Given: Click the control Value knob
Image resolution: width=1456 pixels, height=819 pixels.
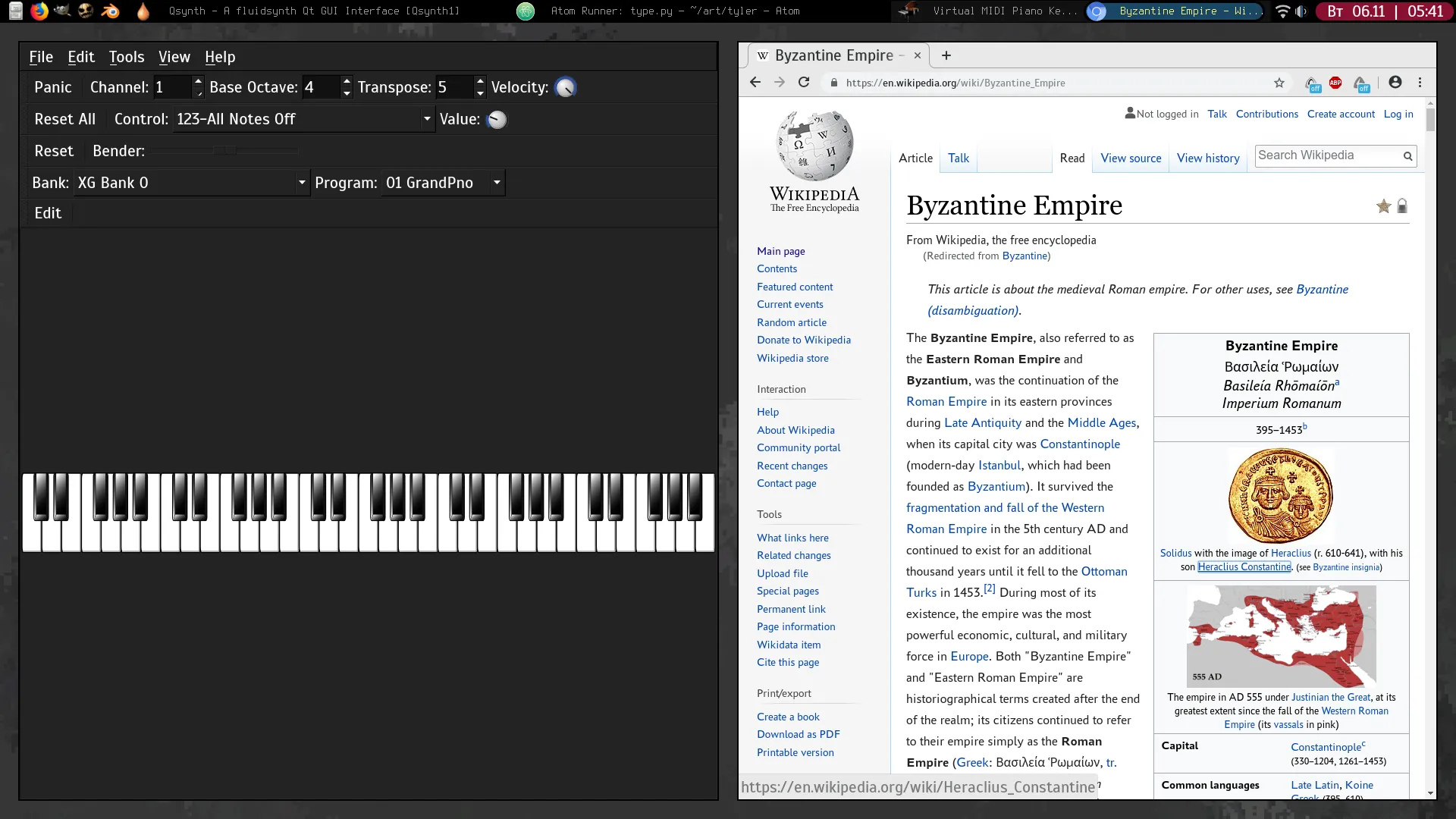Looking at the screenshot, I should 497,120.
